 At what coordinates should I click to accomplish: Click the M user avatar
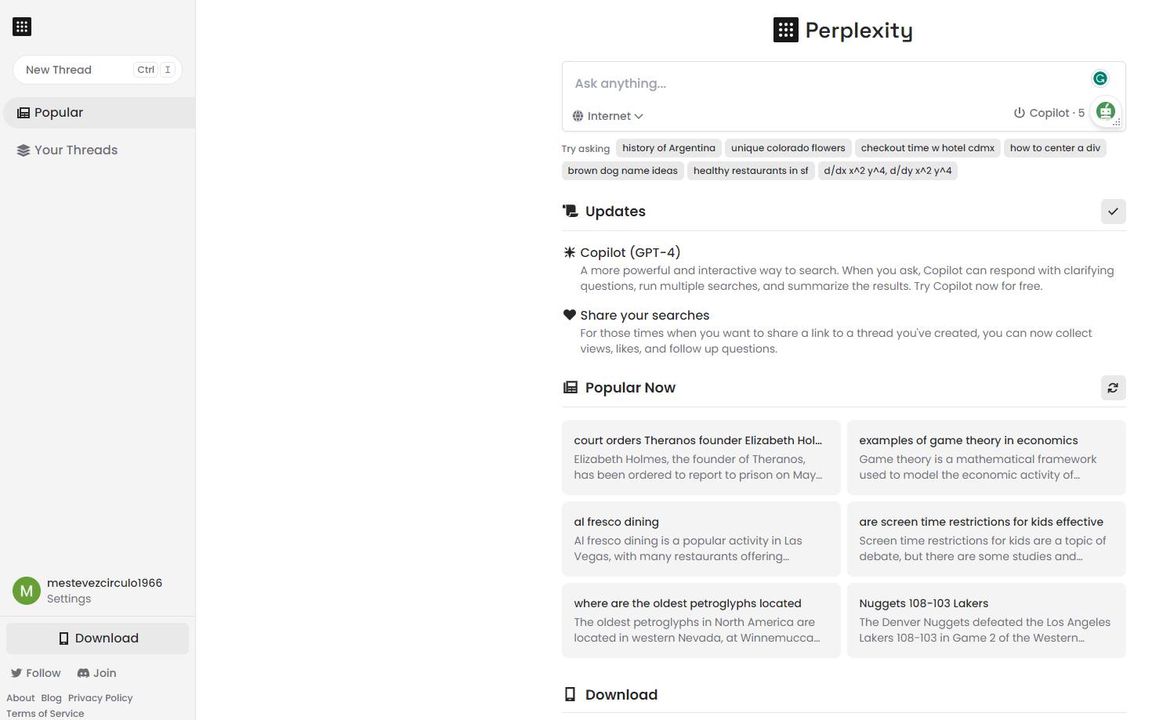coord(26,591)
